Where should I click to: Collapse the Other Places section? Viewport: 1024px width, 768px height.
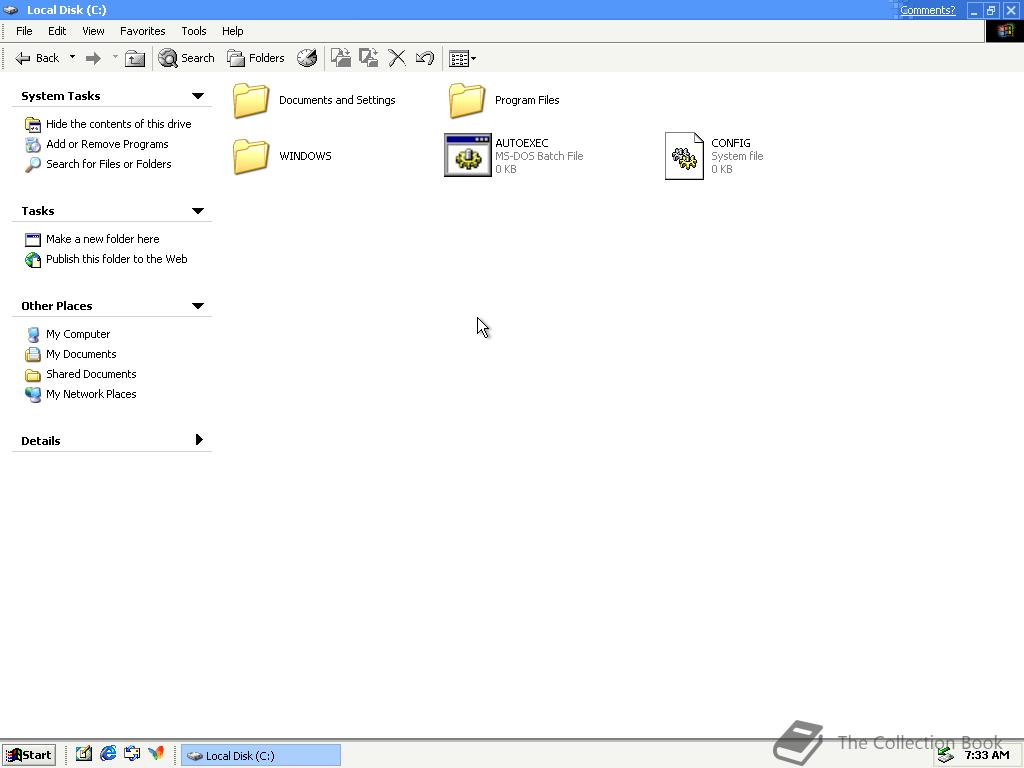pyautogui.click(x=198, y=306)
